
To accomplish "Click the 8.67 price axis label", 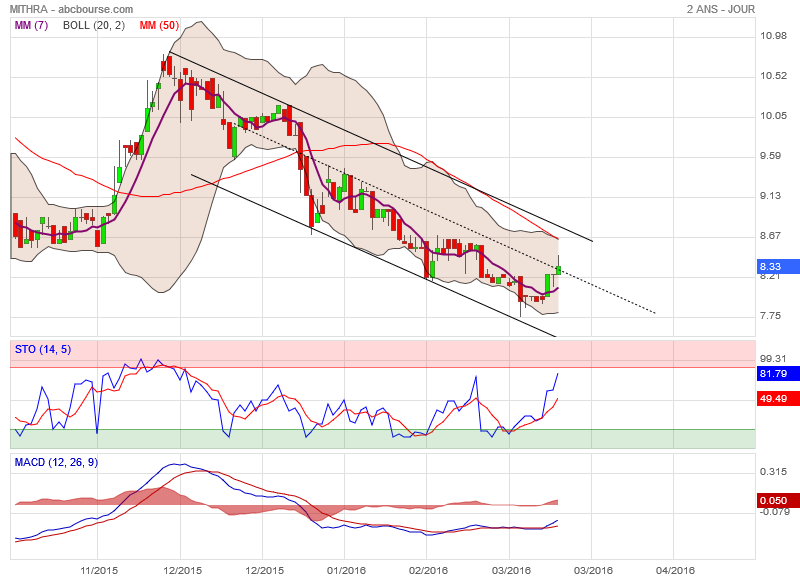I will [770, 235].
